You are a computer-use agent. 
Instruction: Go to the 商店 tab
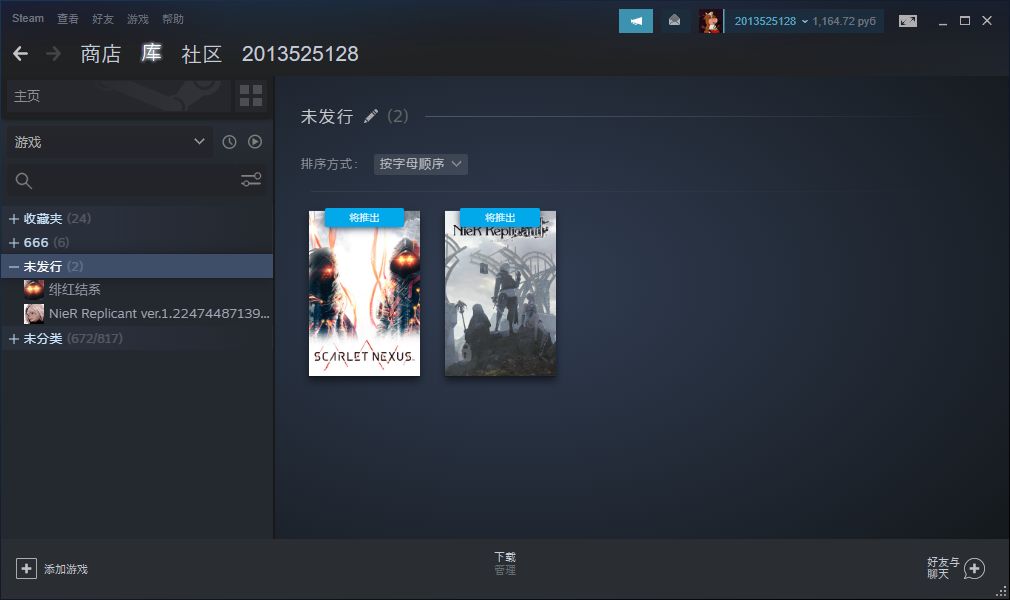click(100, 53)
